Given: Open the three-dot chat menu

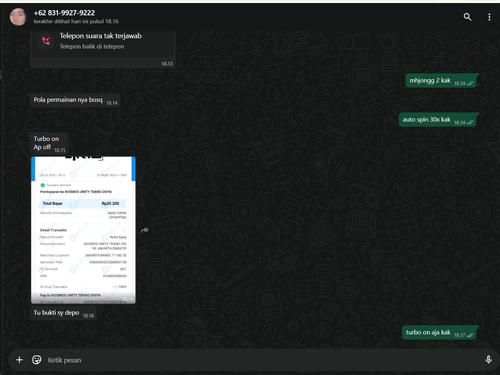Looking at the screenshot, I should [x=489, y=17].
